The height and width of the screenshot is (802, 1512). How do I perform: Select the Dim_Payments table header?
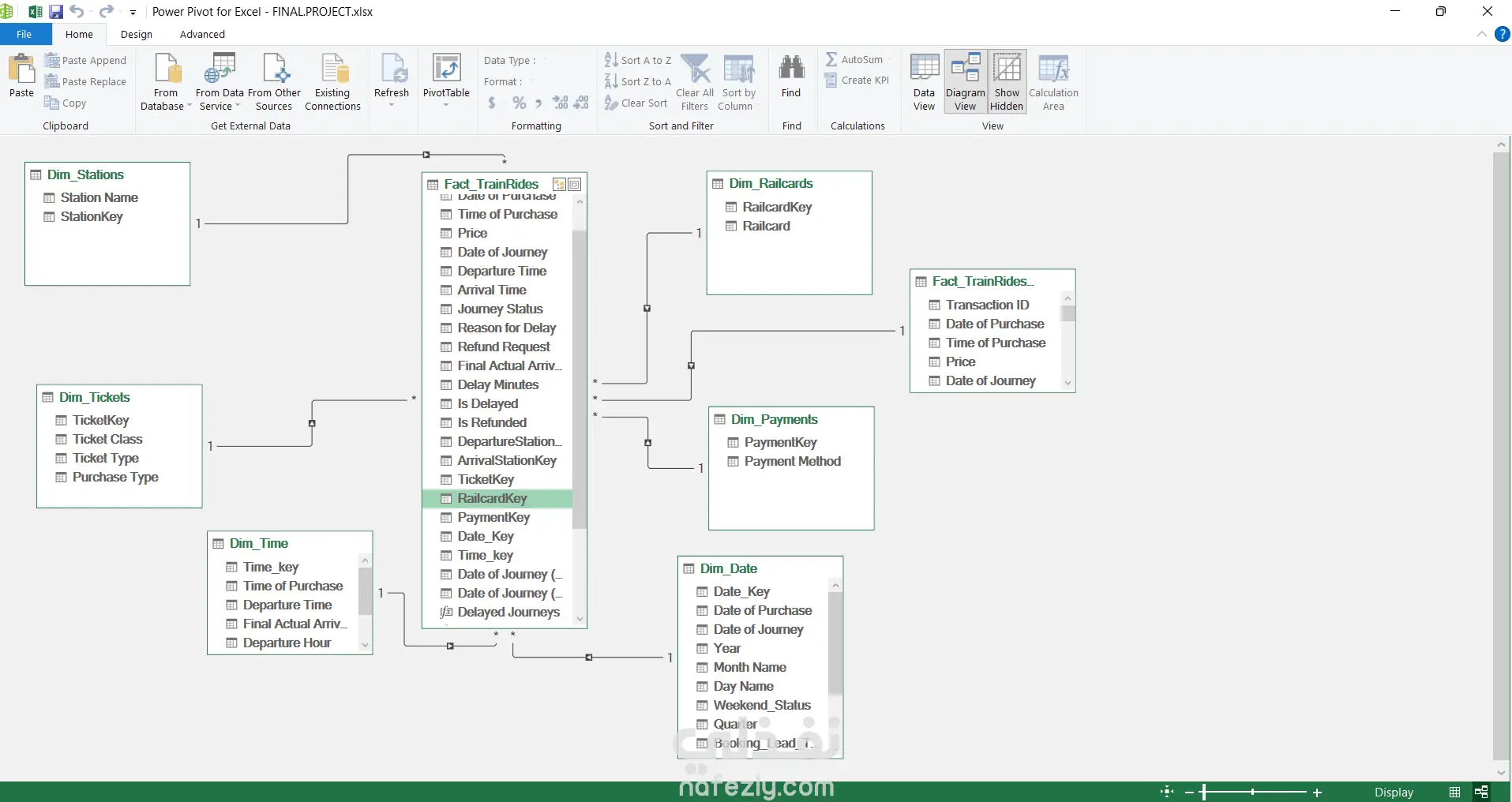pos(791,419)
